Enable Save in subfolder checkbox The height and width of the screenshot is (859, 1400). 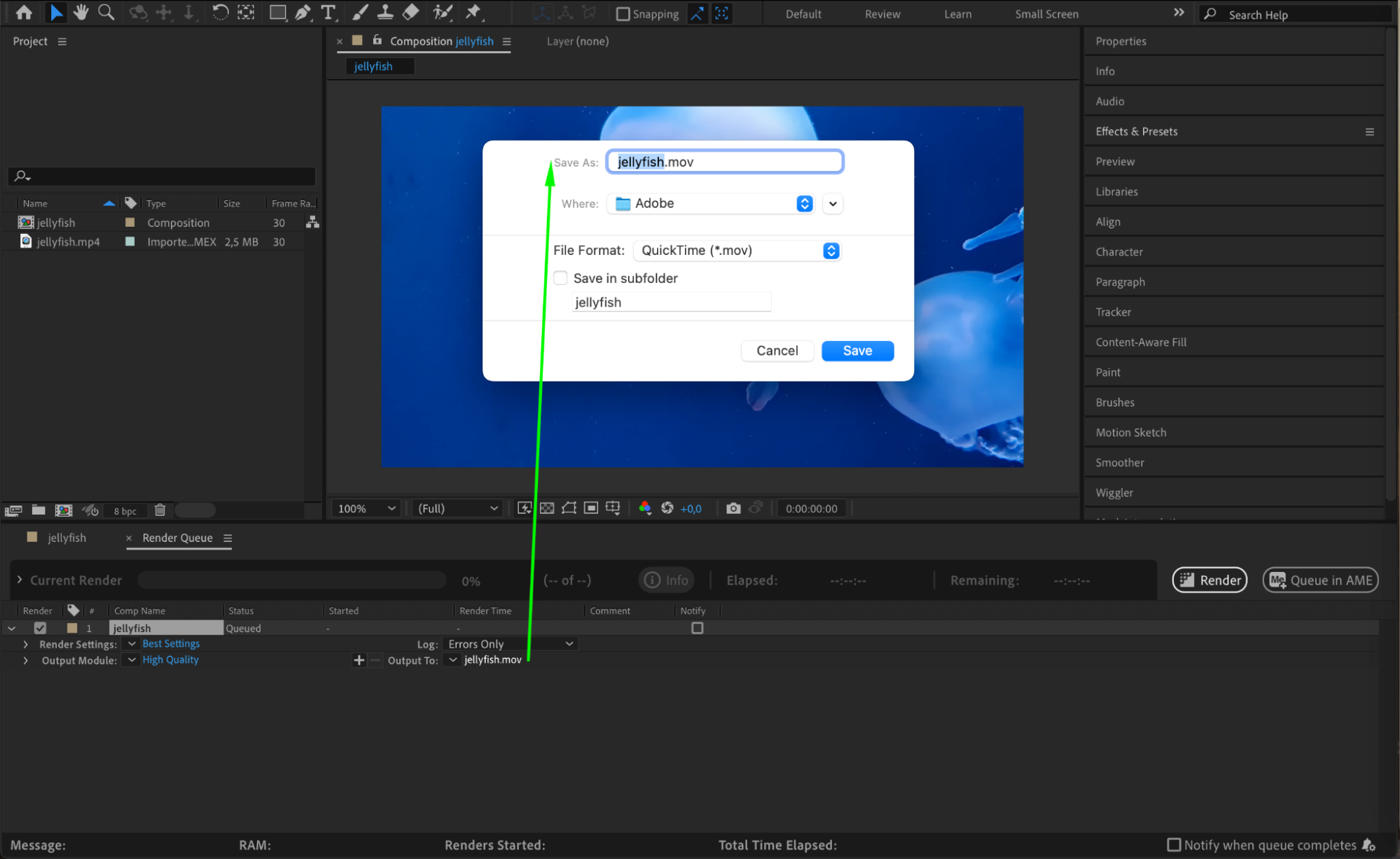(x=560, y=278)
